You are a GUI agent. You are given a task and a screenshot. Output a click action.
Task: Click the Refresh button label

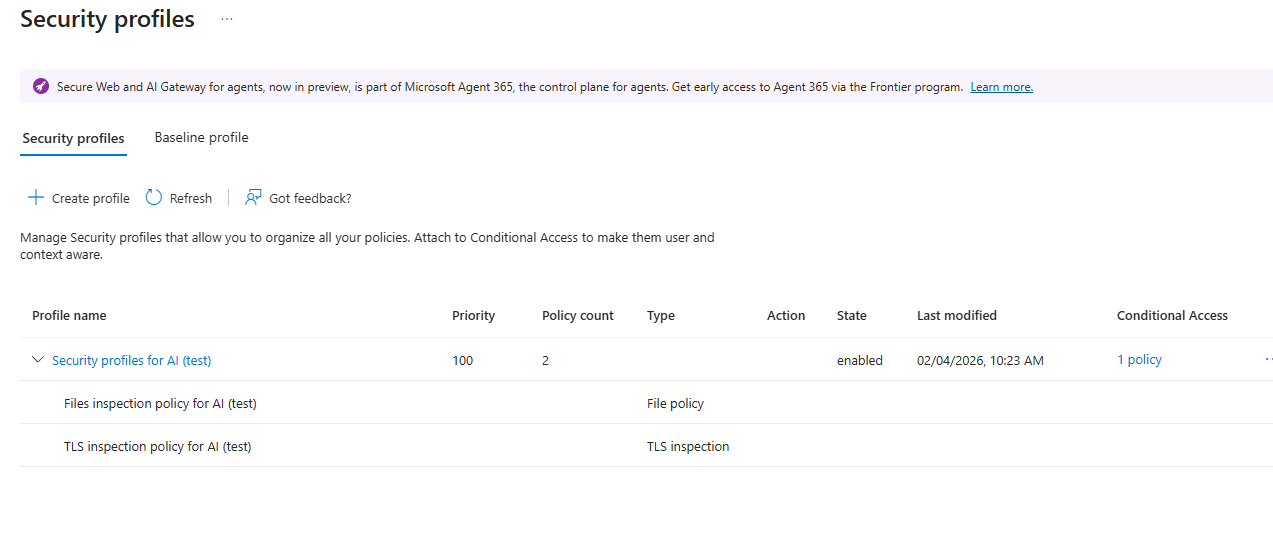point(191,198)
